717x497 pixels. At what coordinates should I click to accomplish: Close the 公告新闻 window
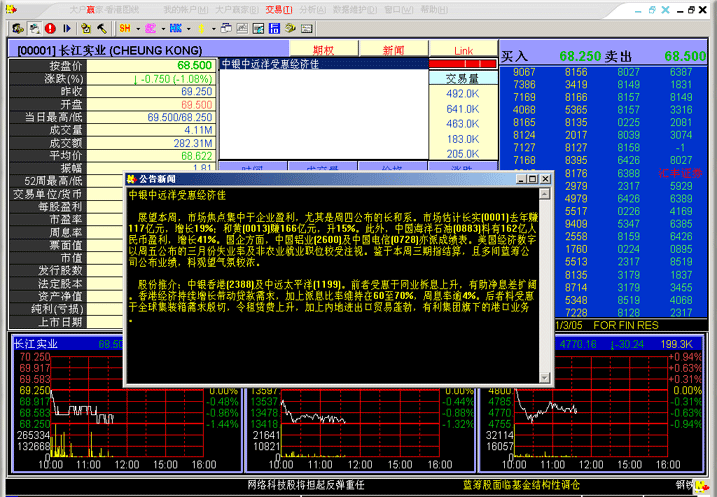[x=546, y=179]
